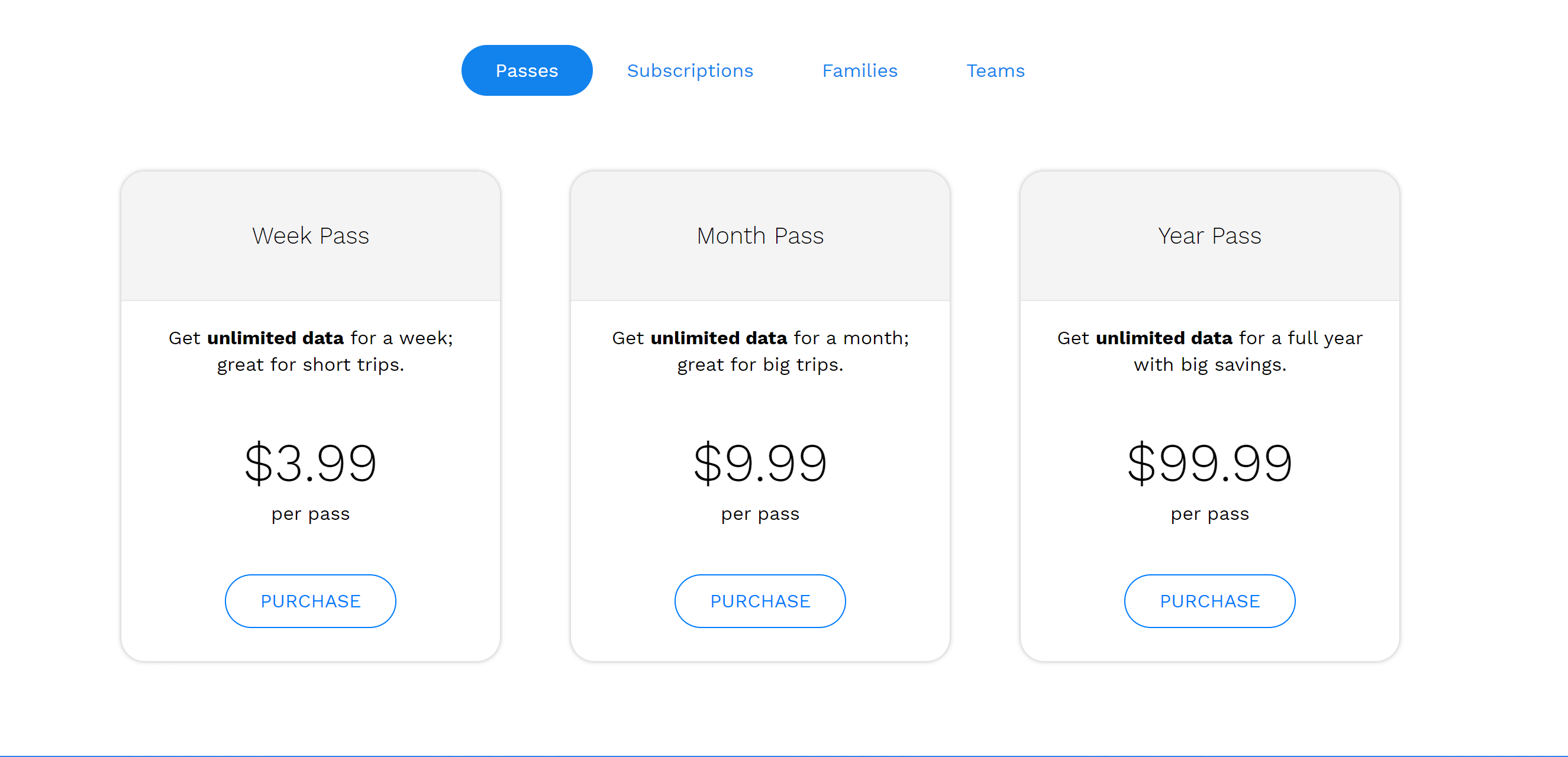Purchase the Week Pass for $3.99
This screenshot has height=757, width=1568.
point(310,601)
